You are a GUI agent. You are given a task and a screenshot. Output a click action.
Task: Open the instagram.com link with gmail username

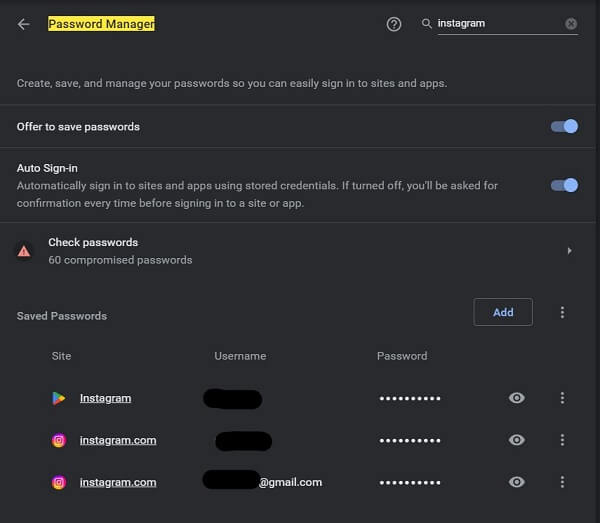click(118, 482)
